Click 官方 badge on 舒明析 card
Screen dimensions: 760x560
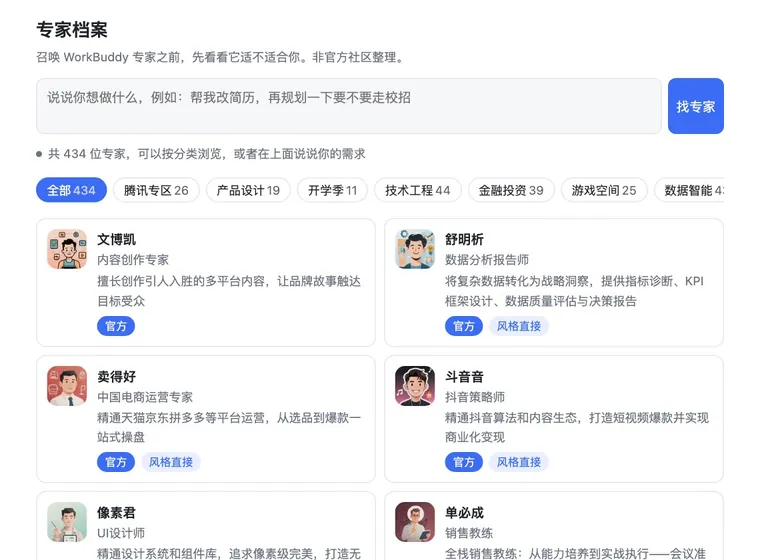464,326
